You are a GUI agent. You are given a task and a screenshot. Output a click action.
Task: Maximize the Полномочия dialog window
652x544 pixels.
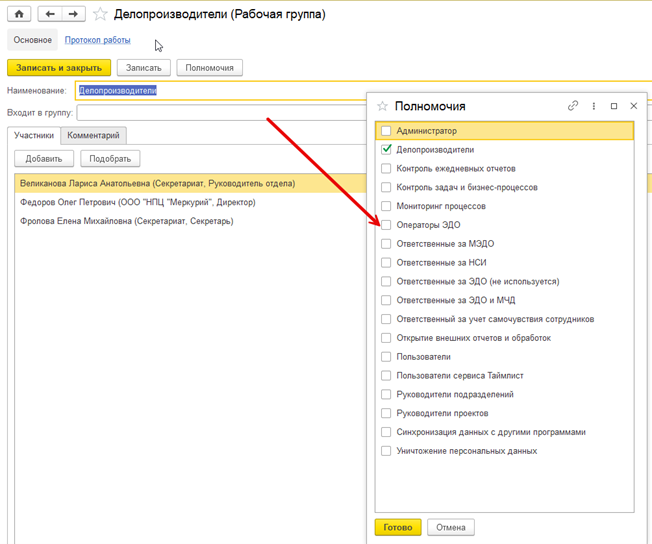[x=614, y=106]
